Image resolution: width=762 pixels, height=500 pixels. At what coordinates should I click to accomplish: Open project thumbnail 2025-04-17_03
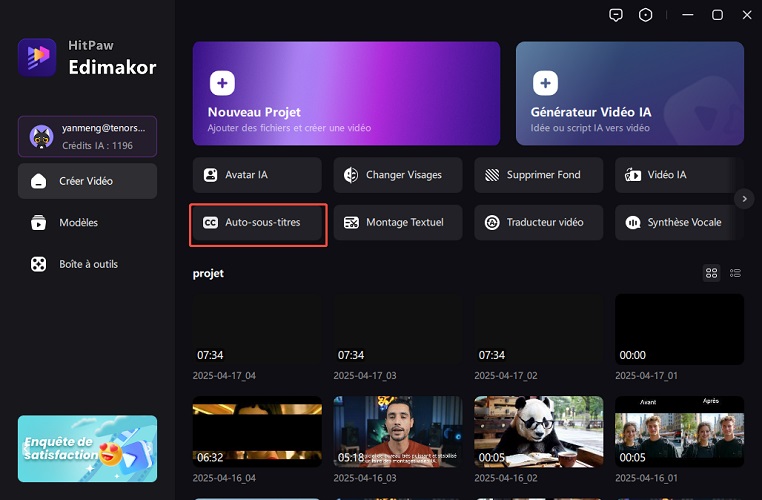tap(398, 329)
